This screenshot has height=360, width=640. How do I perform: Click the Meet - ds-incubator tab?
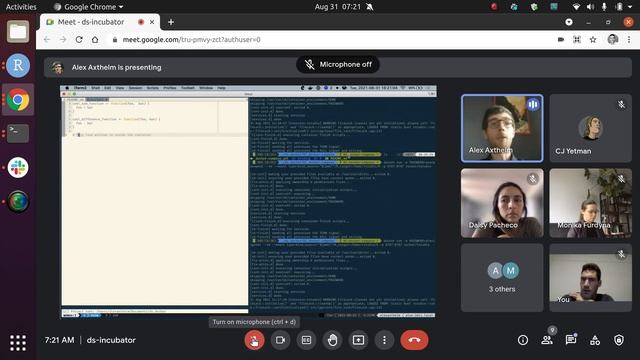click(100, 22)
